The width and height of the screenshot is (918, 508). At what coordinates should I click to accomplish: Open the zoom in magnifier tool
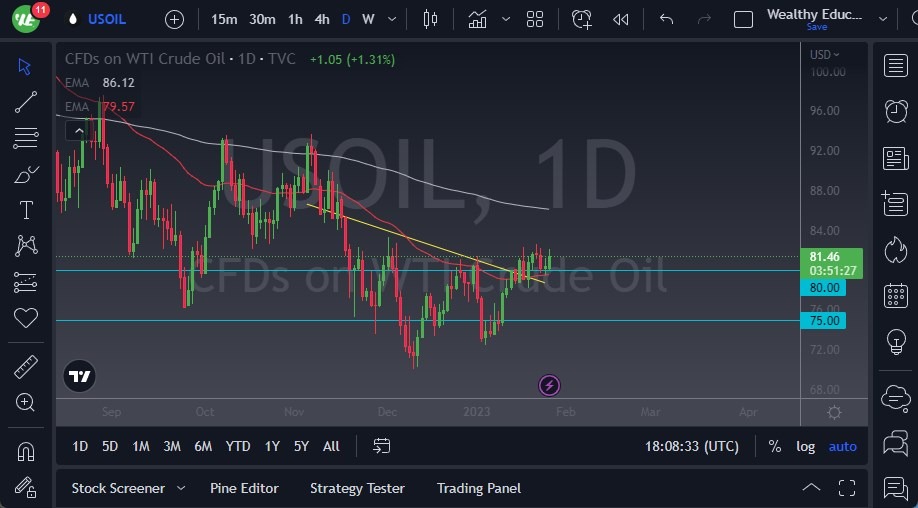pyautogui.click(x=26, y=402)
